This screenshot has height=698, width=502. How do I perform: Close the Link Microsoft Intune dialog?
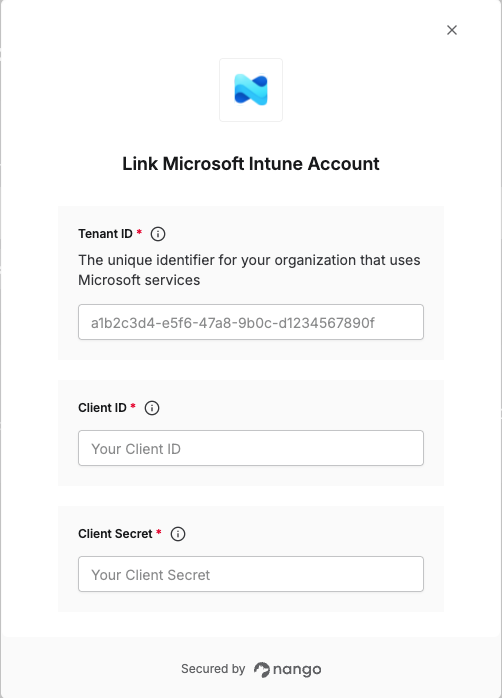[x=452, y=30]
